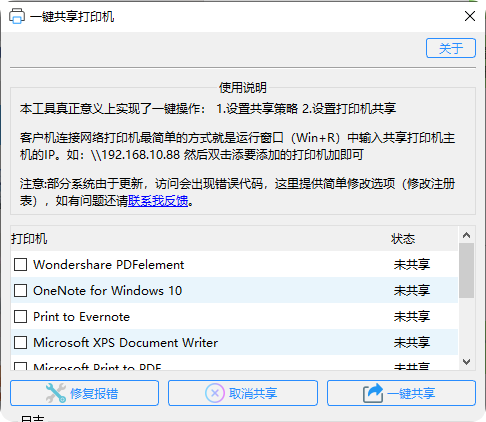Check the Wondershare PDFelement checkbox
486x422 pixels.
tap(21, 265)
